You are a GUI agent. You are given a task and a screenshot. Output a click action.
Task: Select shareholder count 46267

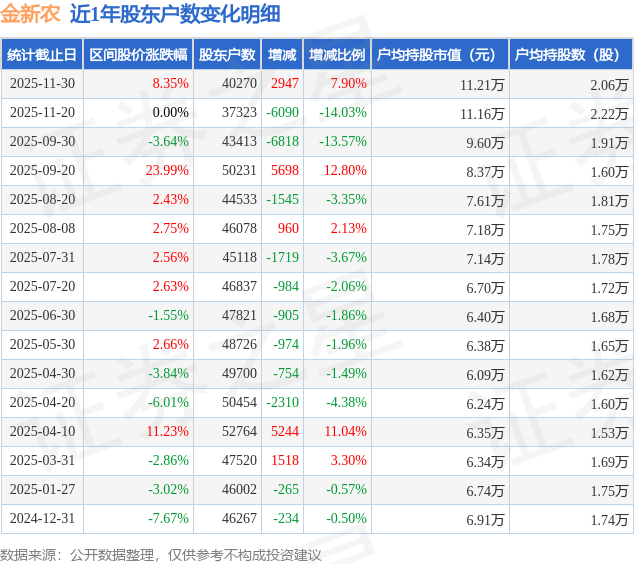click(239, 519)
